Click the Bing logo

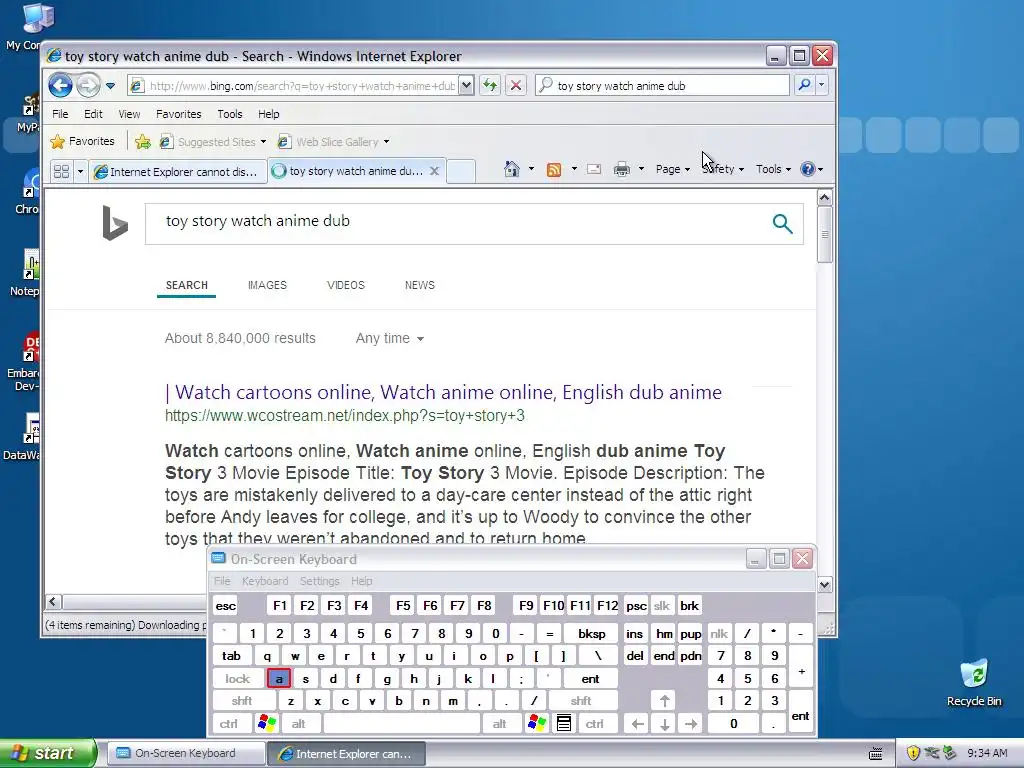pos(115,223)
